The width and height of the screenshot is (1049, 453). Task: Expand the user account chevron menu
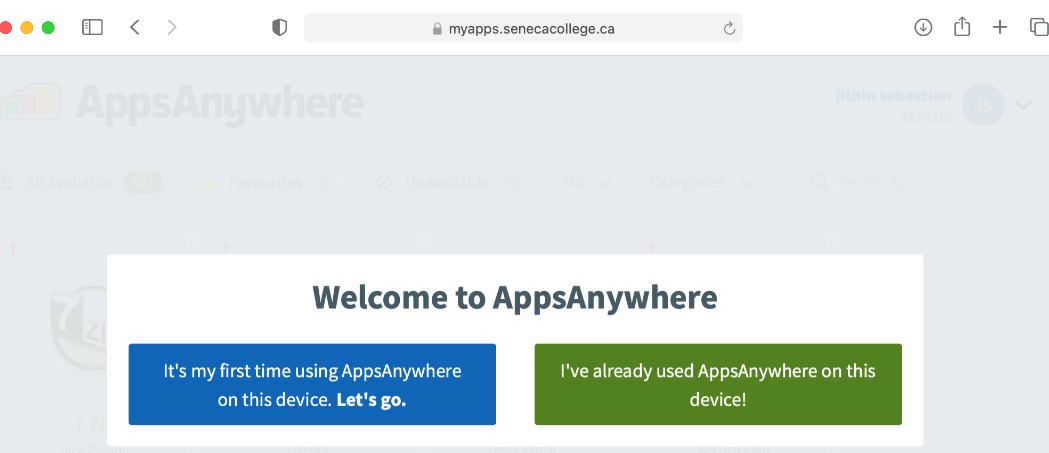coord(1023,105)
